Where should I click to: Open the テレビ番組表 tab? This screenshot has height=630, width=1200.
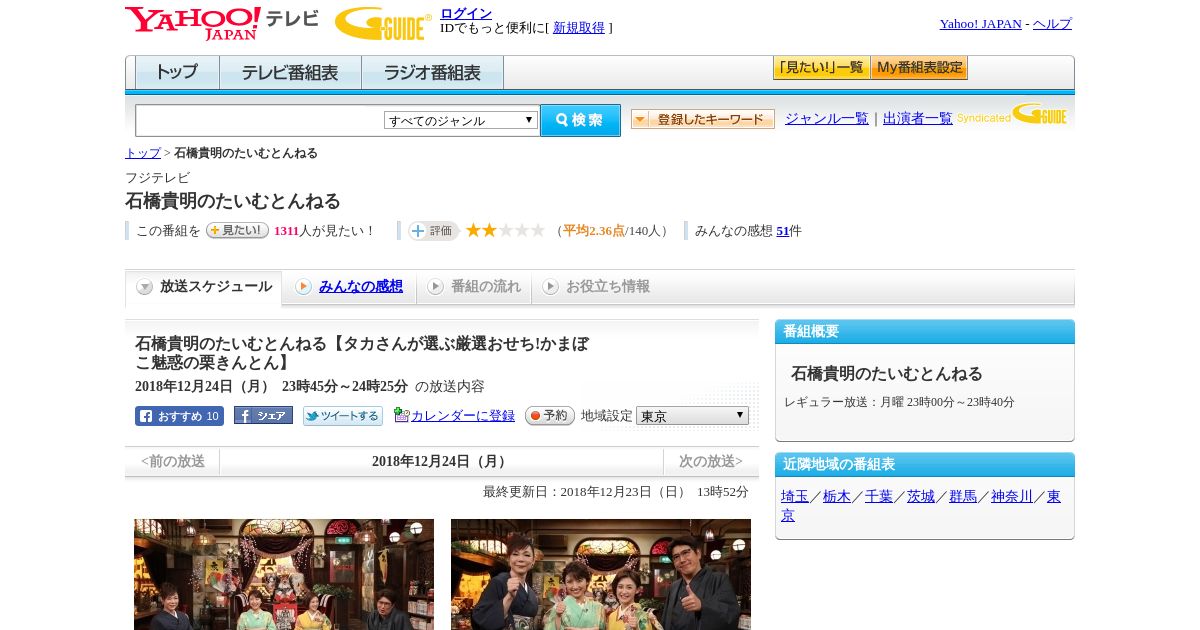click(x=290, y=73)
